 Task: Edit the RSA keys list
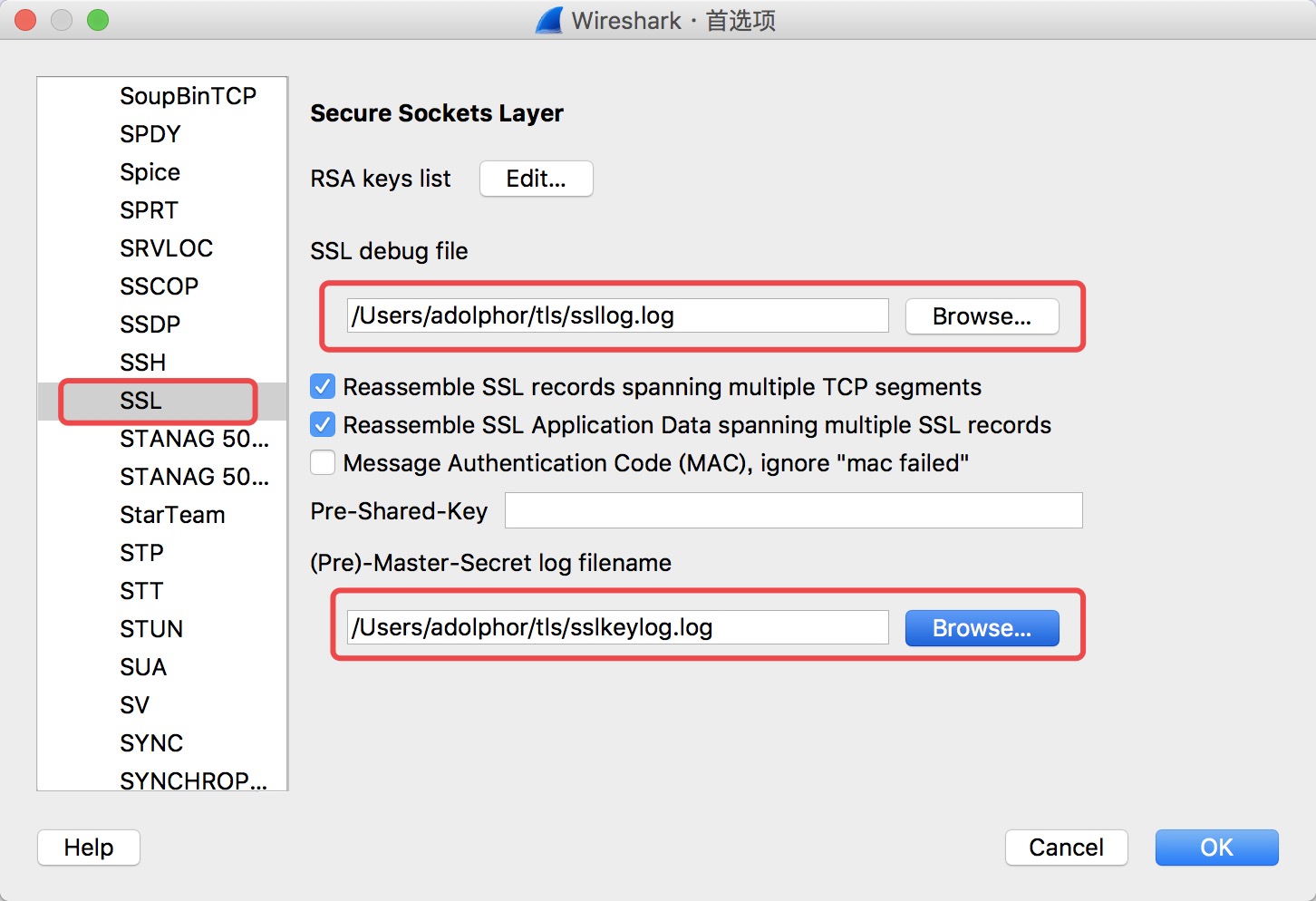(537, 179)
